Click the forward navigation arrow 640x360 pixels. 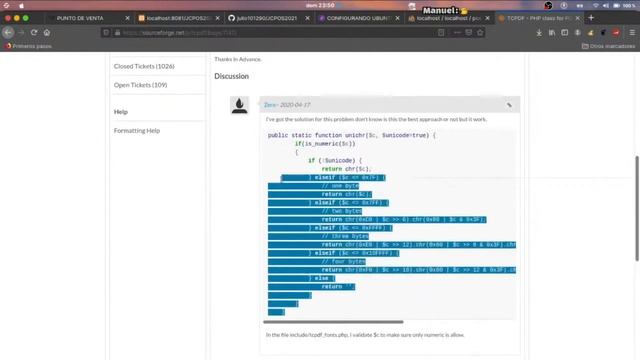21,32
